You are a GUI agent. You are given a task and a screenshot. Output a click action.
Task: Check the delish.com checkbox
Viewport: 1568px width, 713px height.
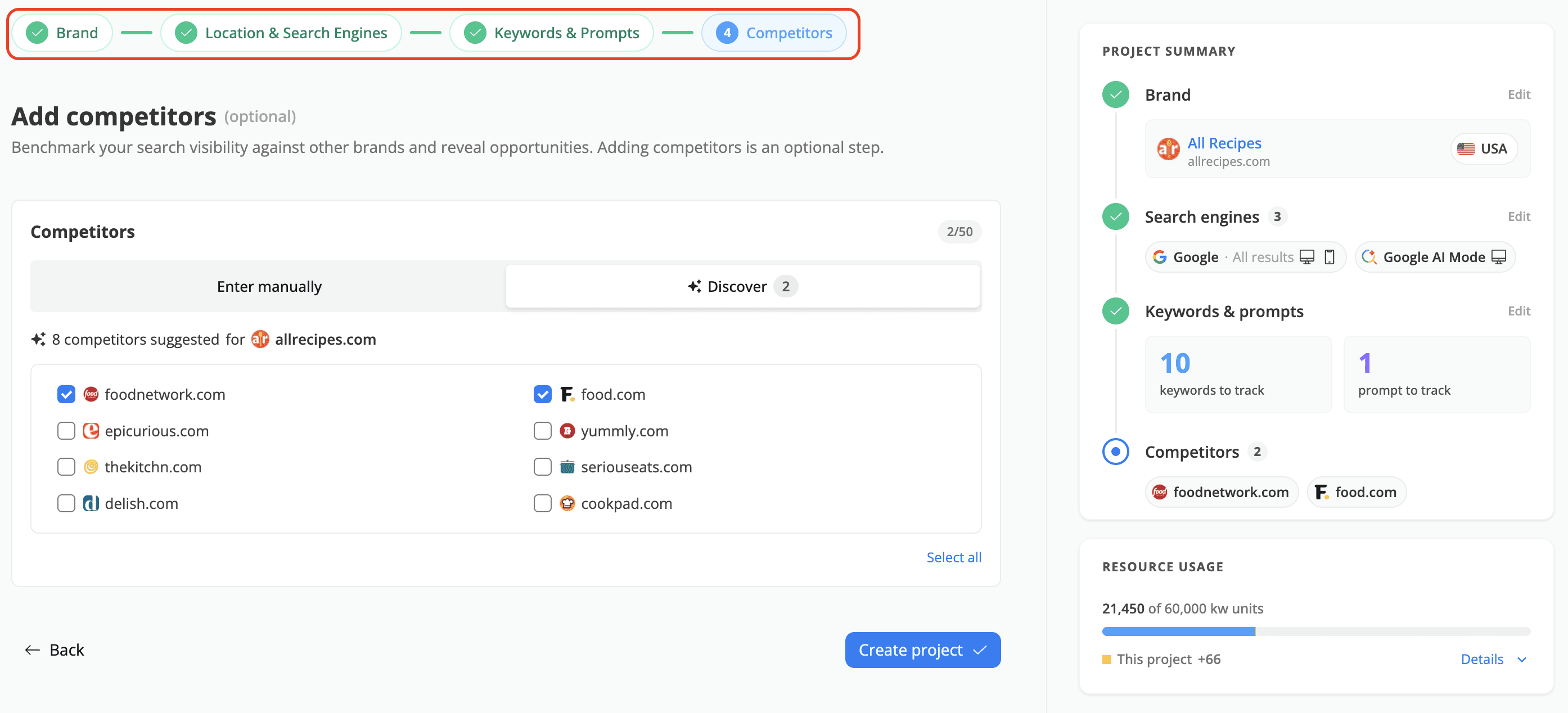66,503
